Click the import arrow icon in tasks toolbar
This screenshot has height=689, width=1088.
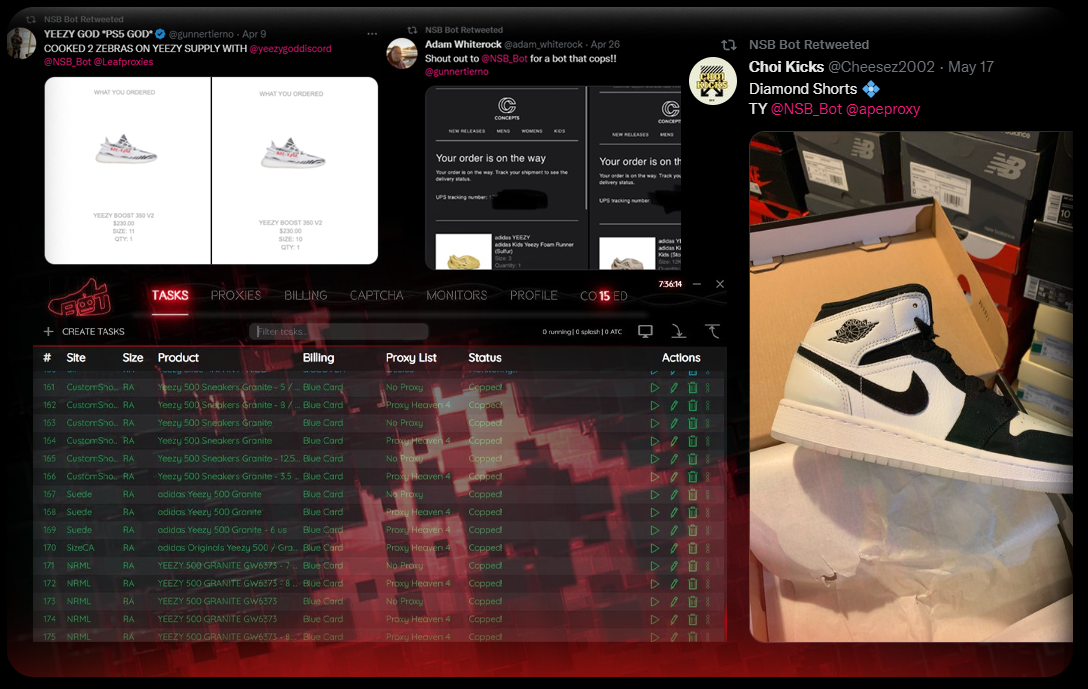(678, 331)
